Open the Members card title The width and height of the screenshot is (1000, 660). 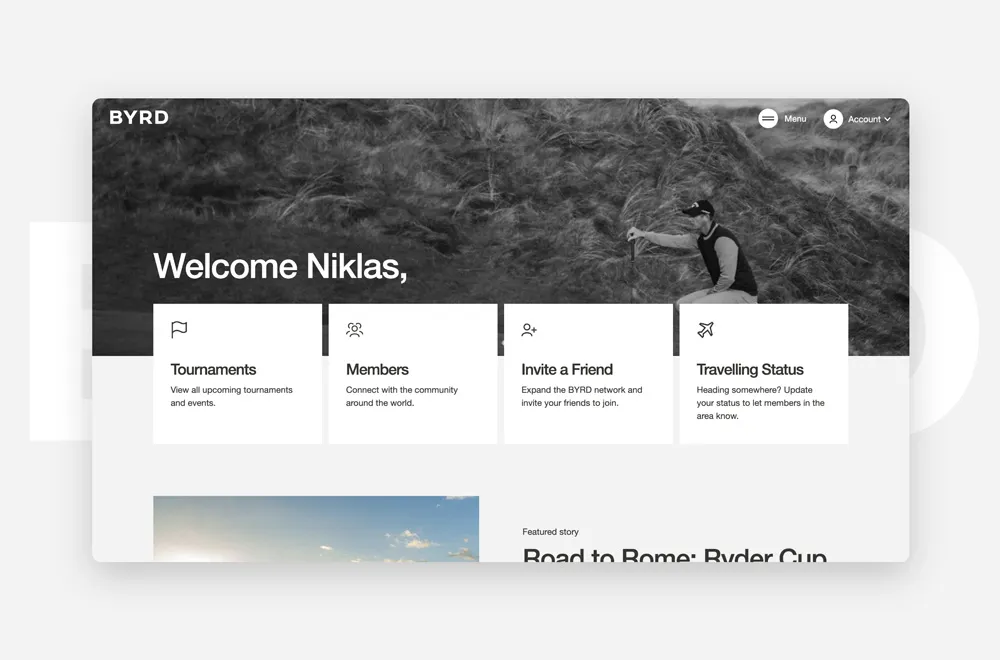pos(377,370)
